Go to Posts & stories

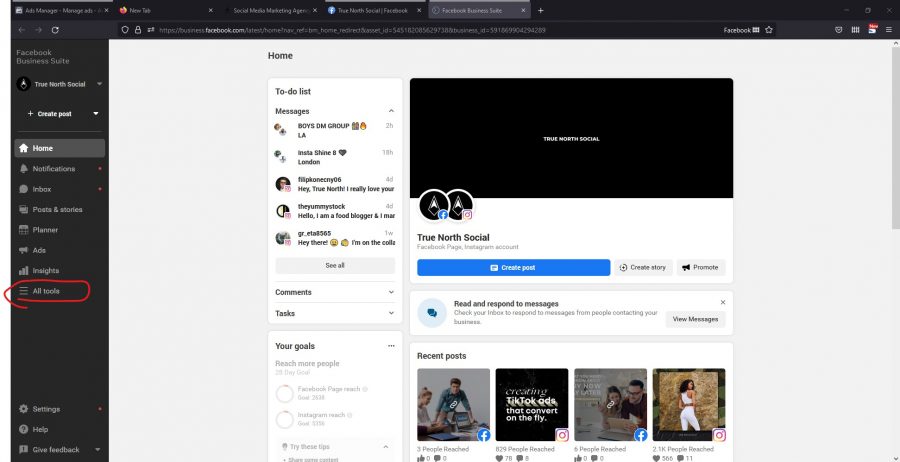tap(57, 210)
